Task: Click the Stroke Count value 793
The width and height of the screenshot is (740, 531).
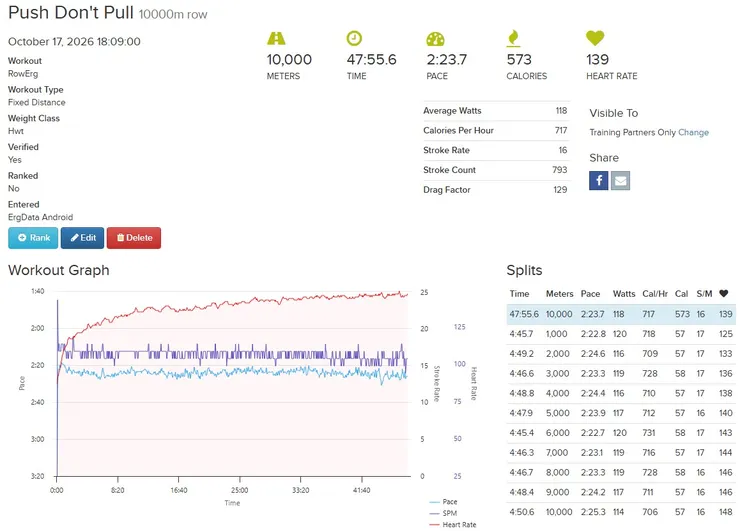Action: (560, 170)
